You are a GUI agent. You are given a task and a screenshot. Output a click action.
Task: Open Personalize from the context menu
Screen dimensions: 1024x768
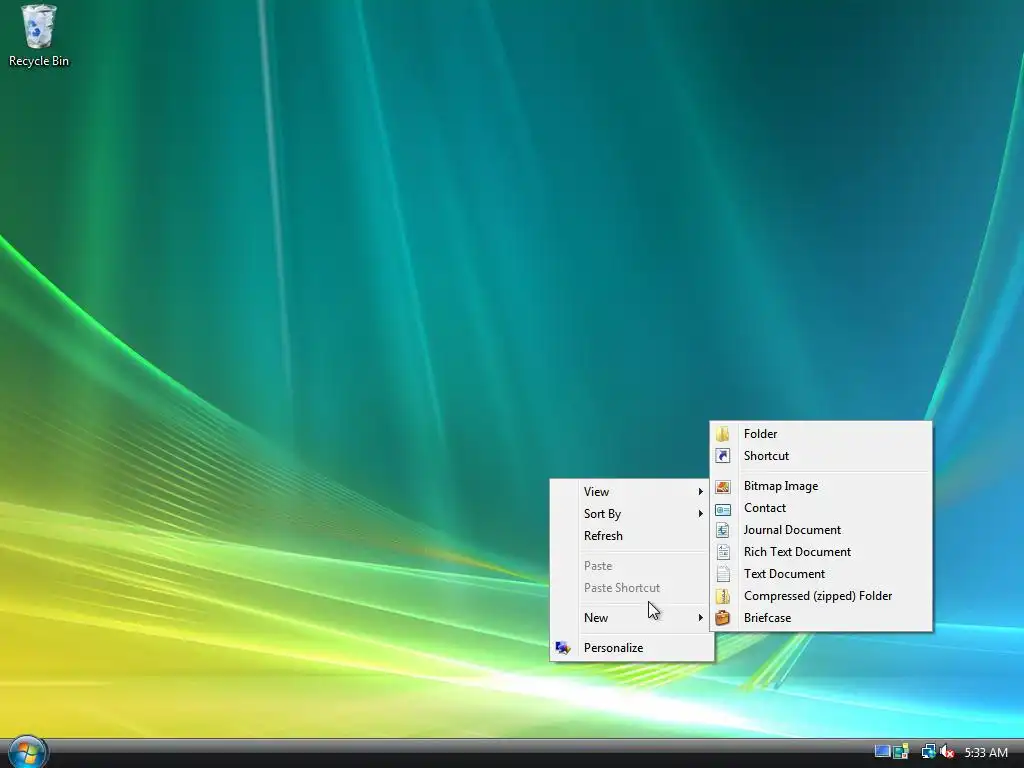pyautogui.click(x=632, y=648)
